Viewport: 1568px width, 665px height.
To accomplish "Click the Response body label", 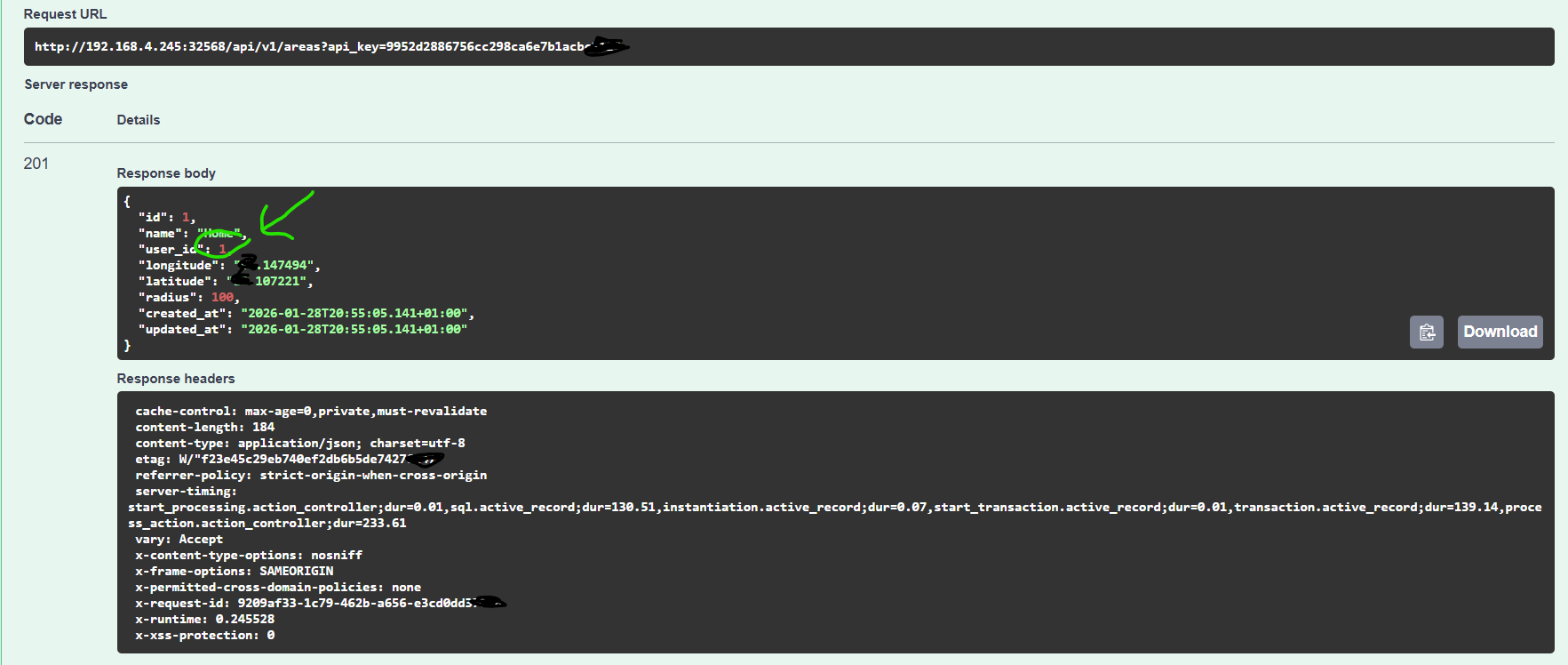I will tap(166, 173).
